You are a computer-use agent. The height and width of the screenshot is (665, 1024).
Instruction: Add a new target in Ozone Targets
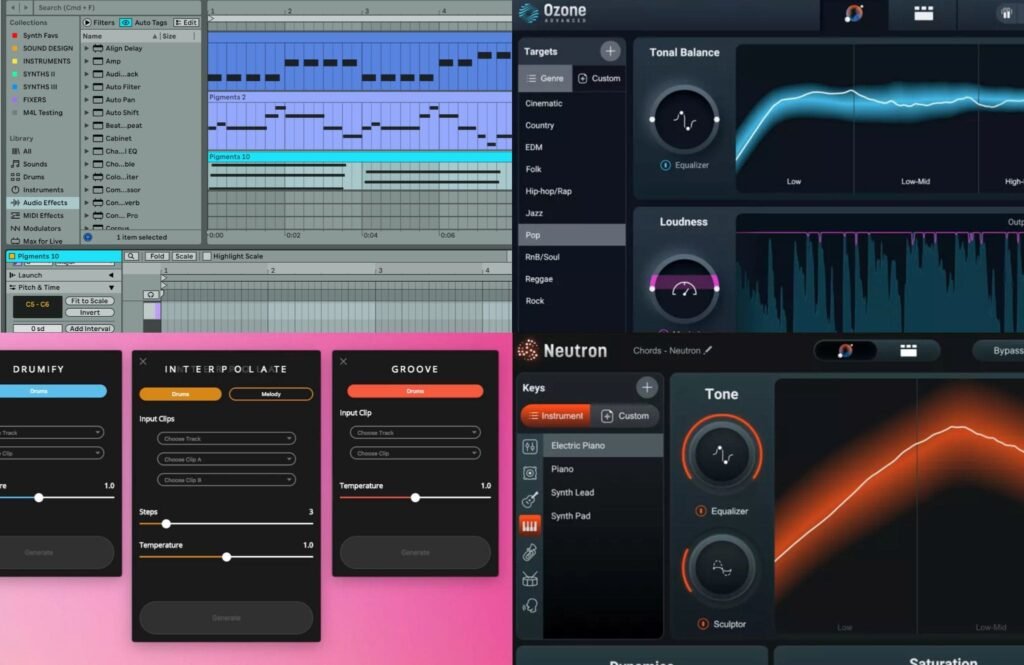click(610, 51)
